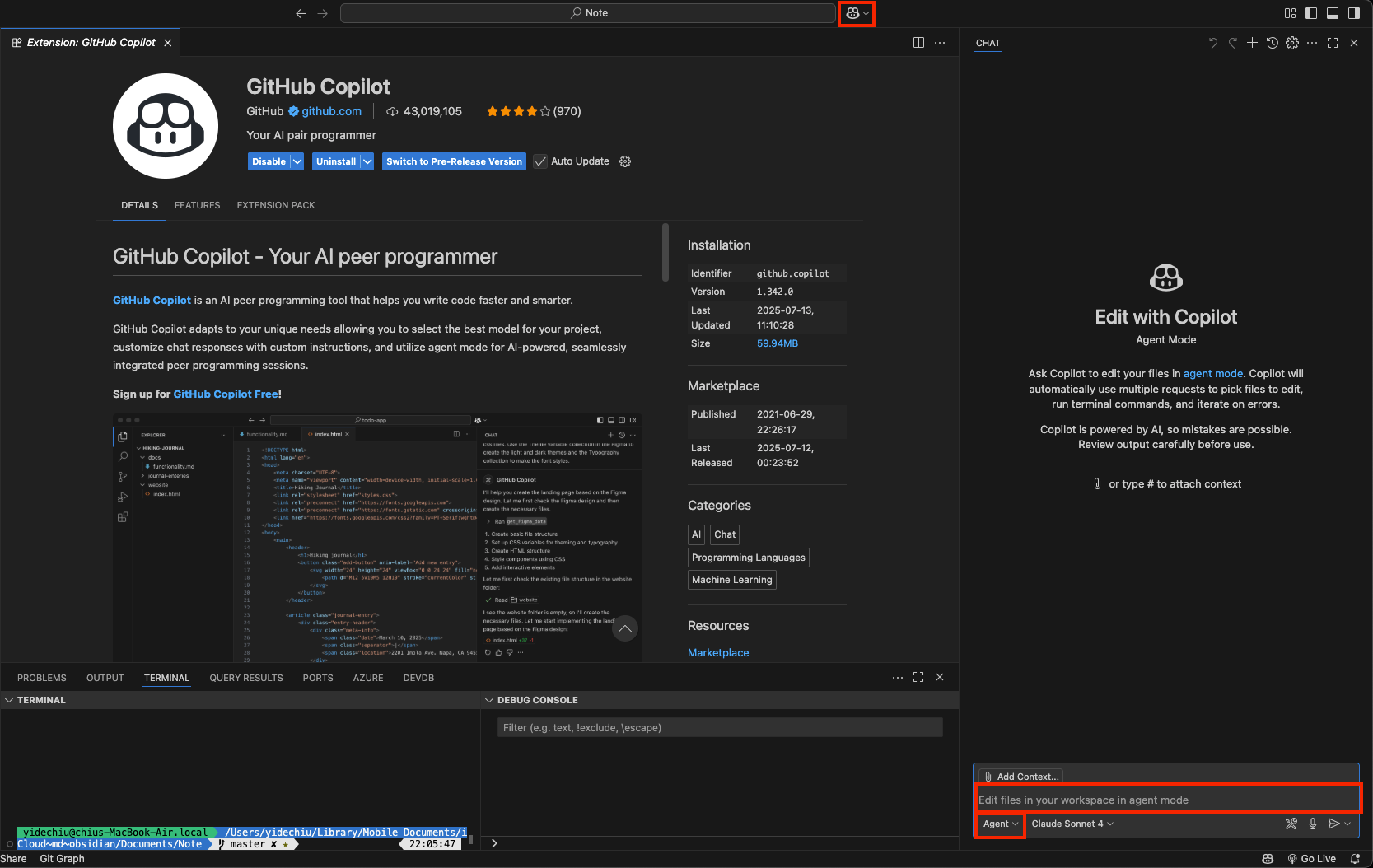Open the agent mode link in the chat welcome text
This screenshot has width=1373, height=868.
pyautogui.click(x=1213, y=374)
